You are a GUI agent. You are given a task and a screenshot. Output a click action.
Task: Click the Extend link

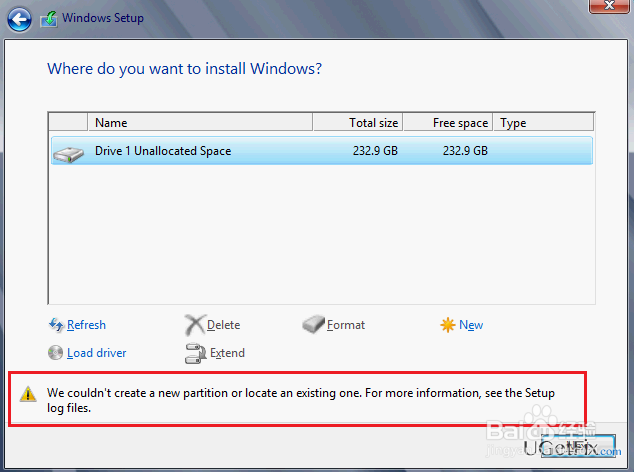[227, 353]
